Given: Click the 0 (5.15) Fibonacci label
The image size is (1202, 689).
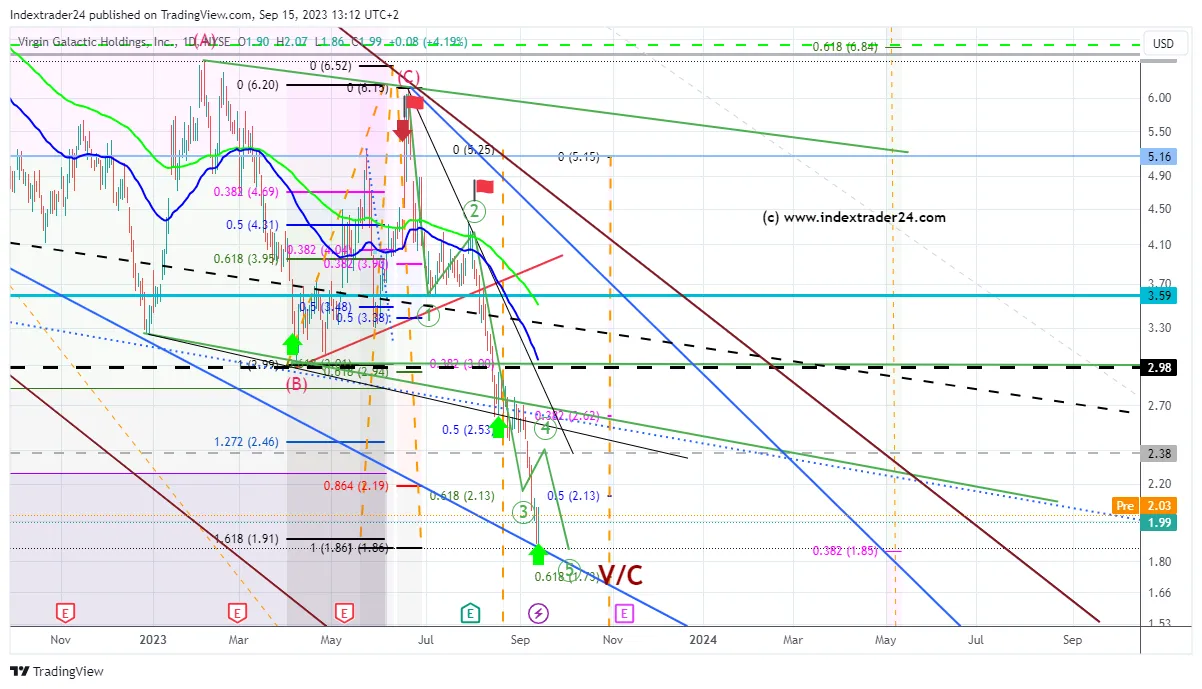Looking at the screenshot, I should pos(578,157).
